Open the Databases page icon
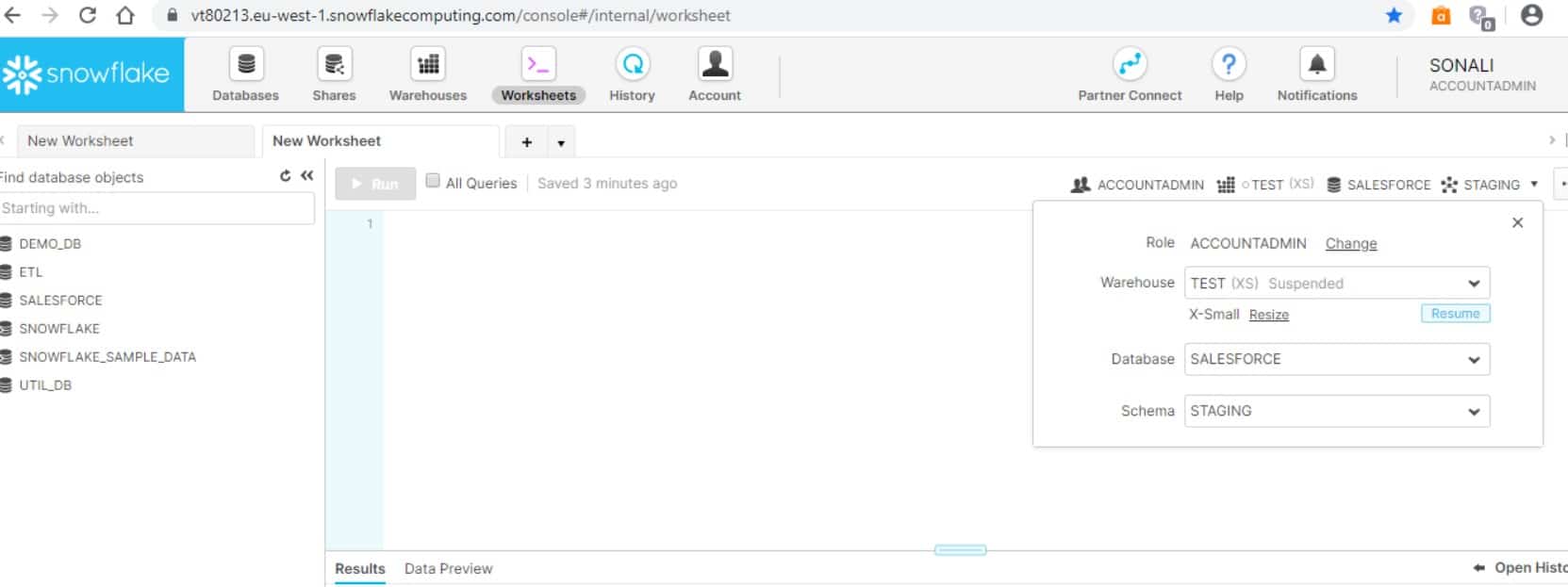 point(246,64)
